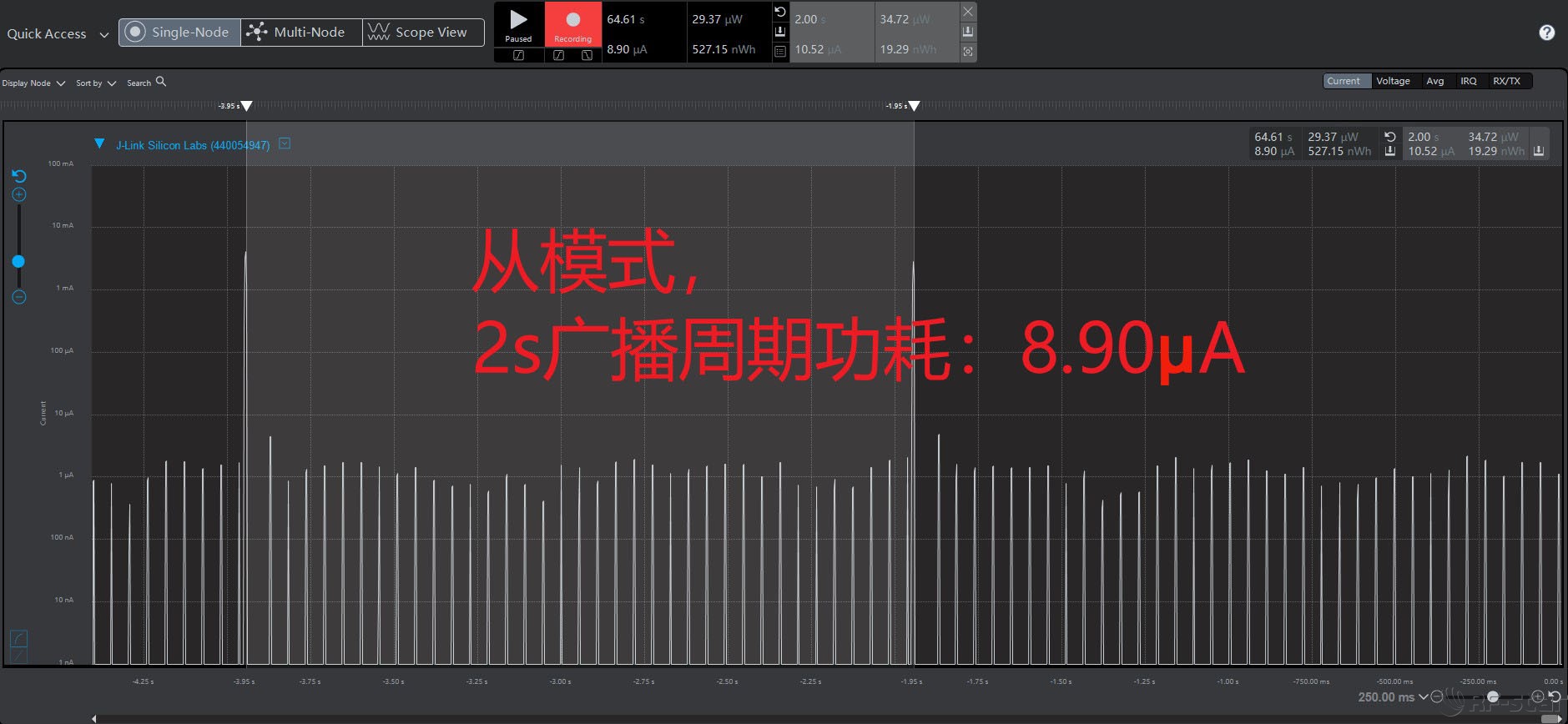
Task: Click the red Recording button
Action: click(572, 24)
